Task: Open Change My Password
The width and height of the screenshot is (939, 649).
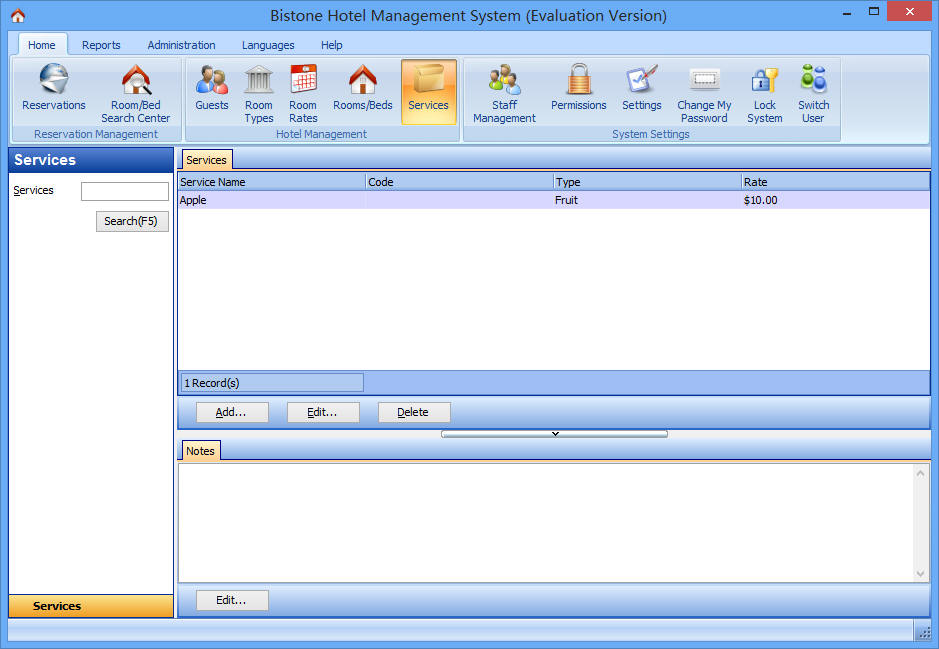Action: [704, 93]
